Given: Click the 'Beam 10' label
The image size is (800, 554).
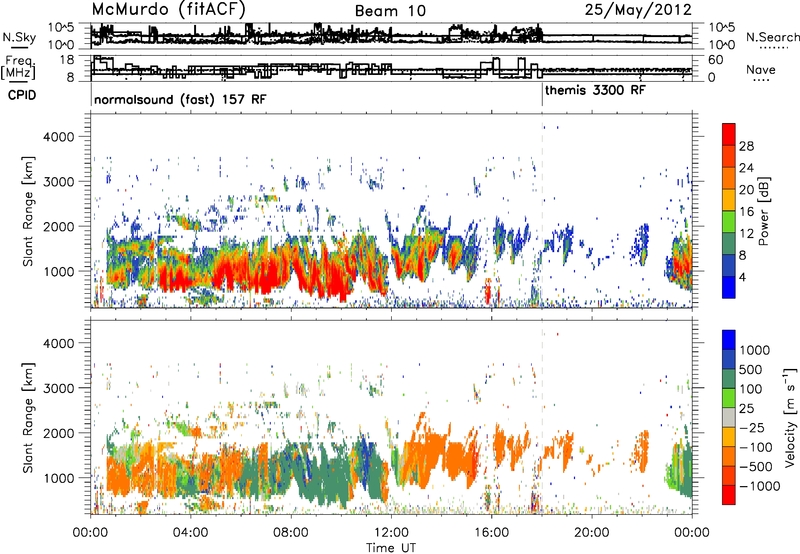Looking at the screenshot, I should pos(390,11).
